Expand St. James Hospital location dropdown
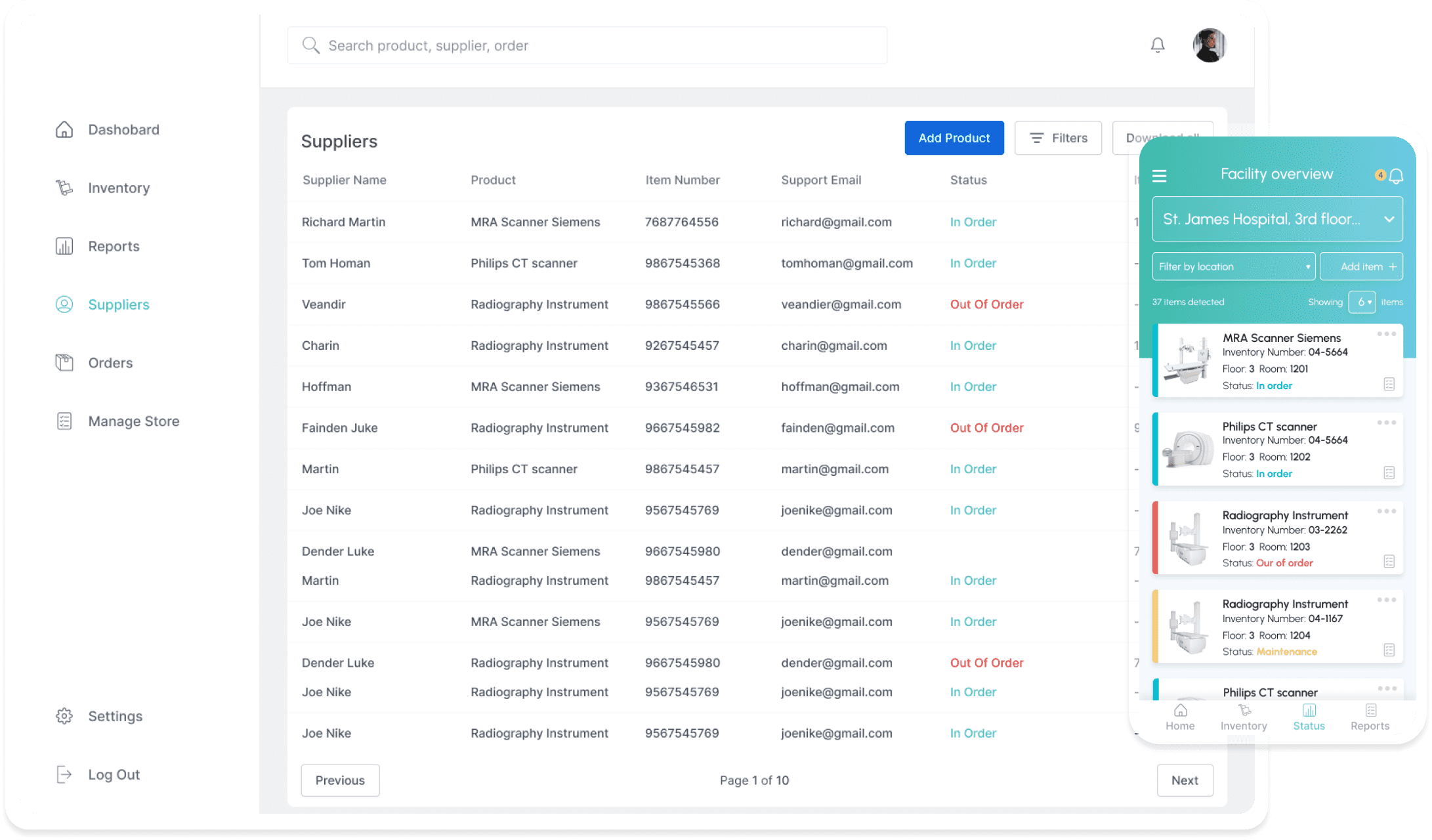Image resolution: width=1432 pixels, height=840 pixels. tap(1277, 219)
